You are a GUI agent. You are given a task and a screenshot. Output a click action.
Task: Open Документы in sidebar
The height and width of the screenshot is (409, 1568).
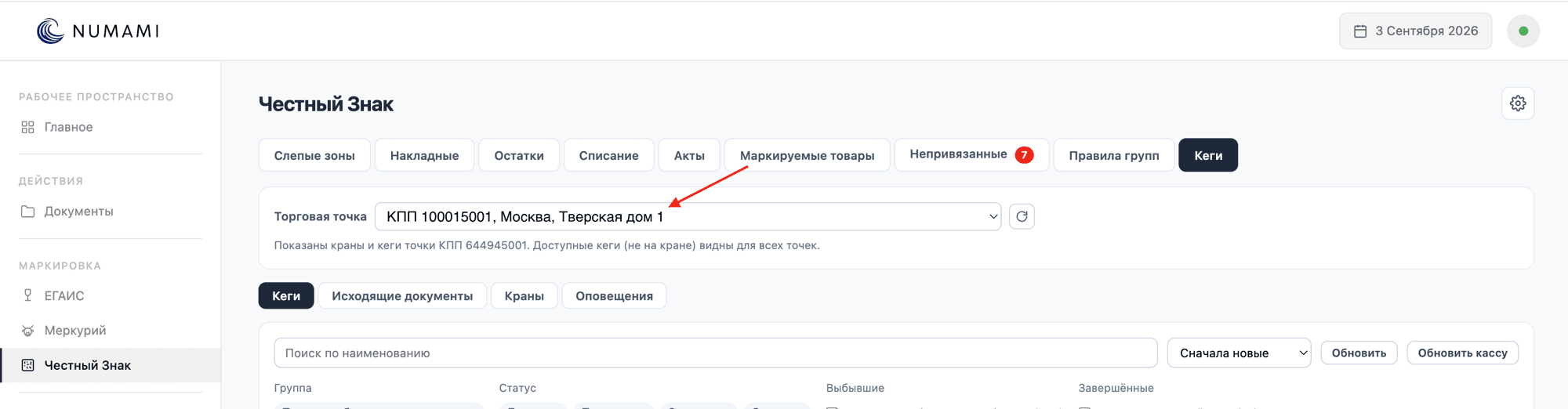[110, 212]
